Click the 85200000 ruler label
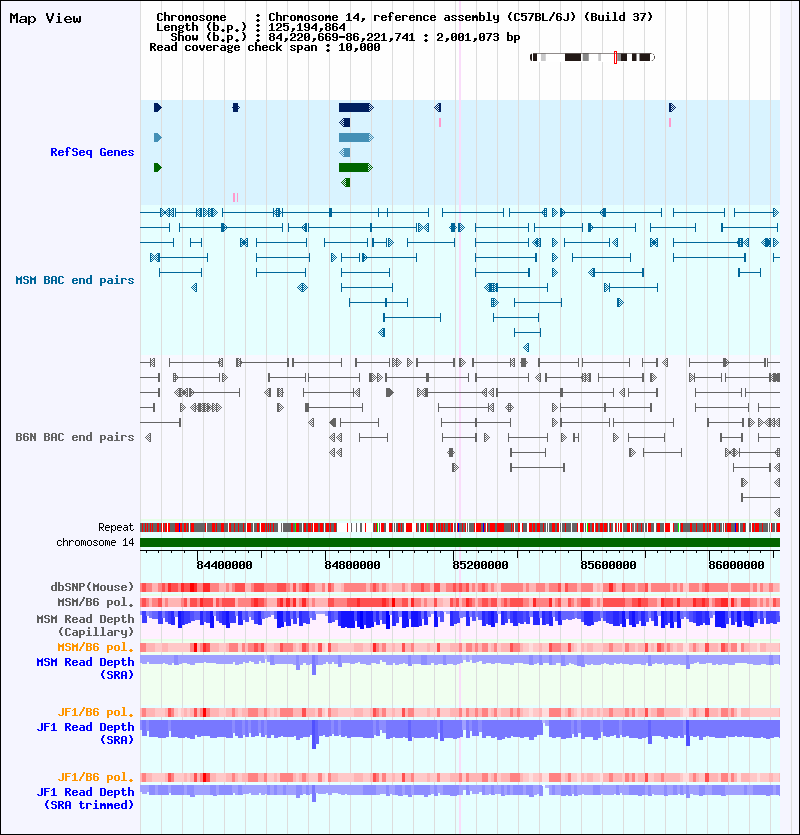The image size is (800, 835). 480,565
